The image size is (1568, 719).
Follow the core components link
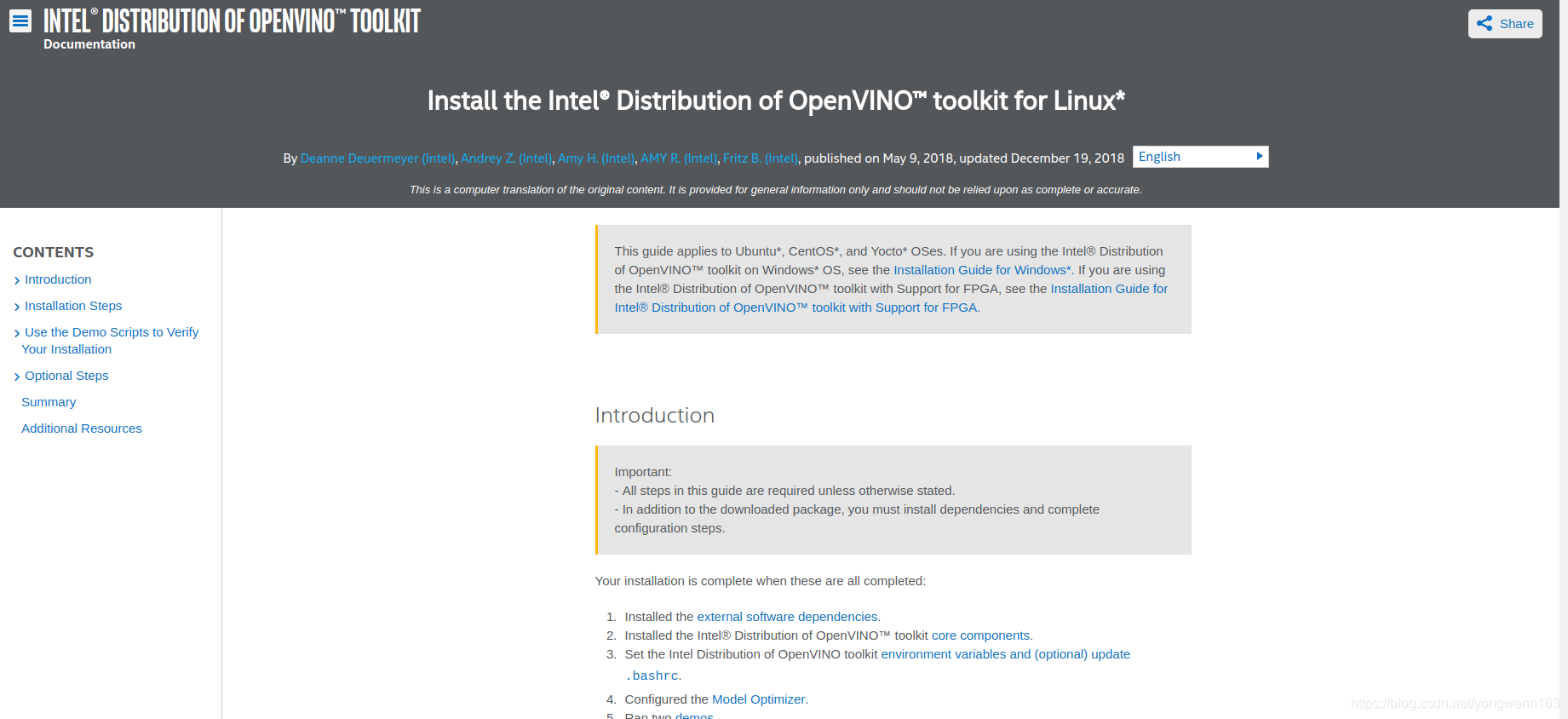click(x=980, y=636)
